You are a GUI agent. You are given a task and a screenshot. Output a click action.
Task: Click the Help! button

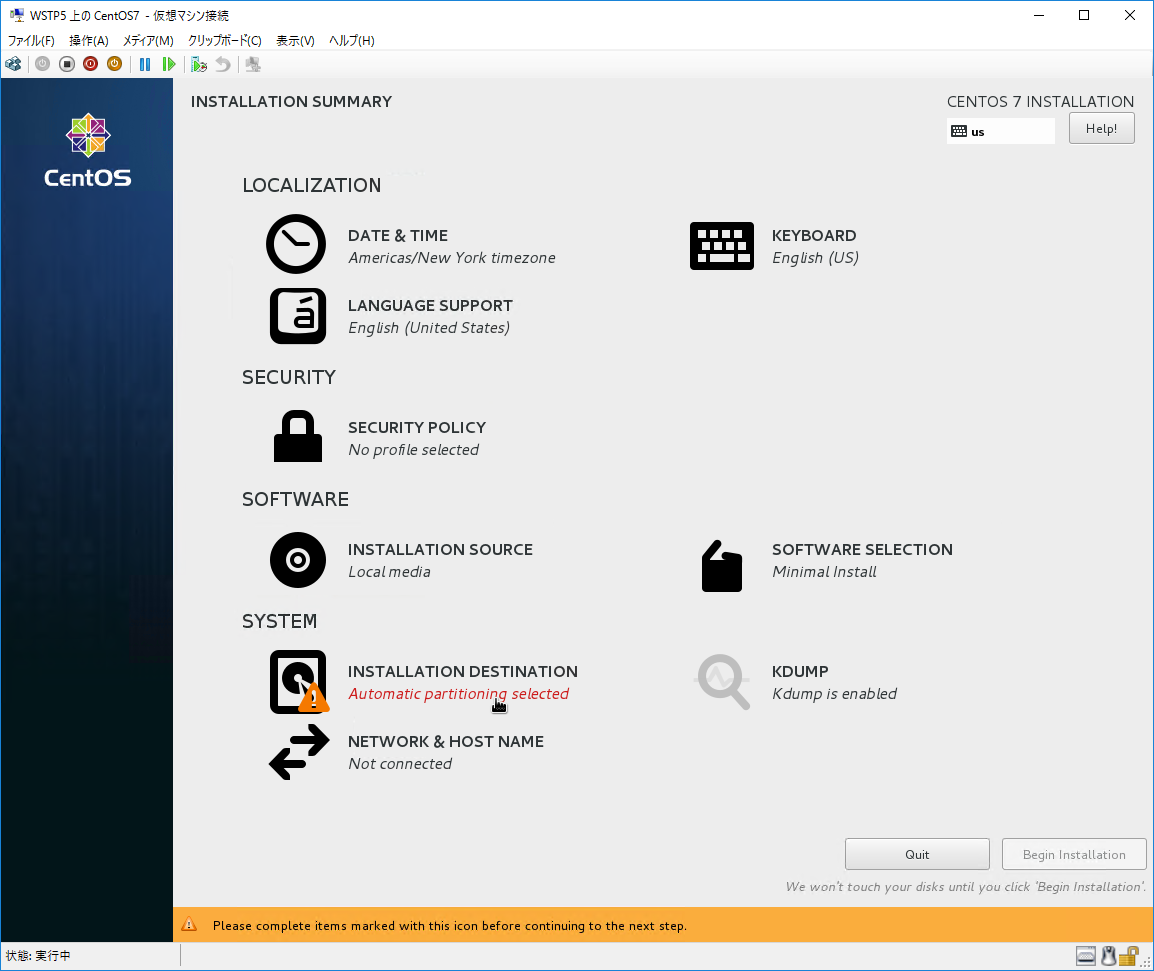click(x=1102, y=128)
